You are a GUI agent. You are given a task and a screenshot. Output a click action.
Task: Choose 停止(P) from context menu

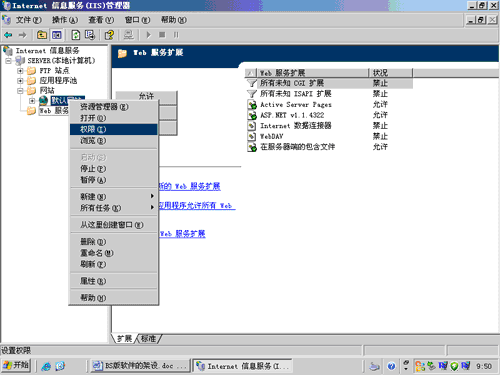tap(113, 169)
